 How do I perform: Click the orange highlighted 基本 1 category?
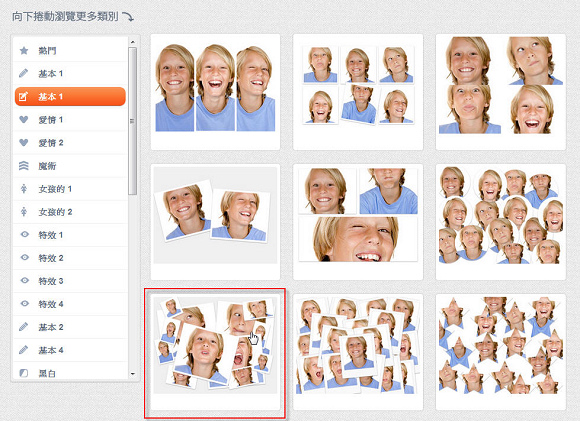[70, 97]
